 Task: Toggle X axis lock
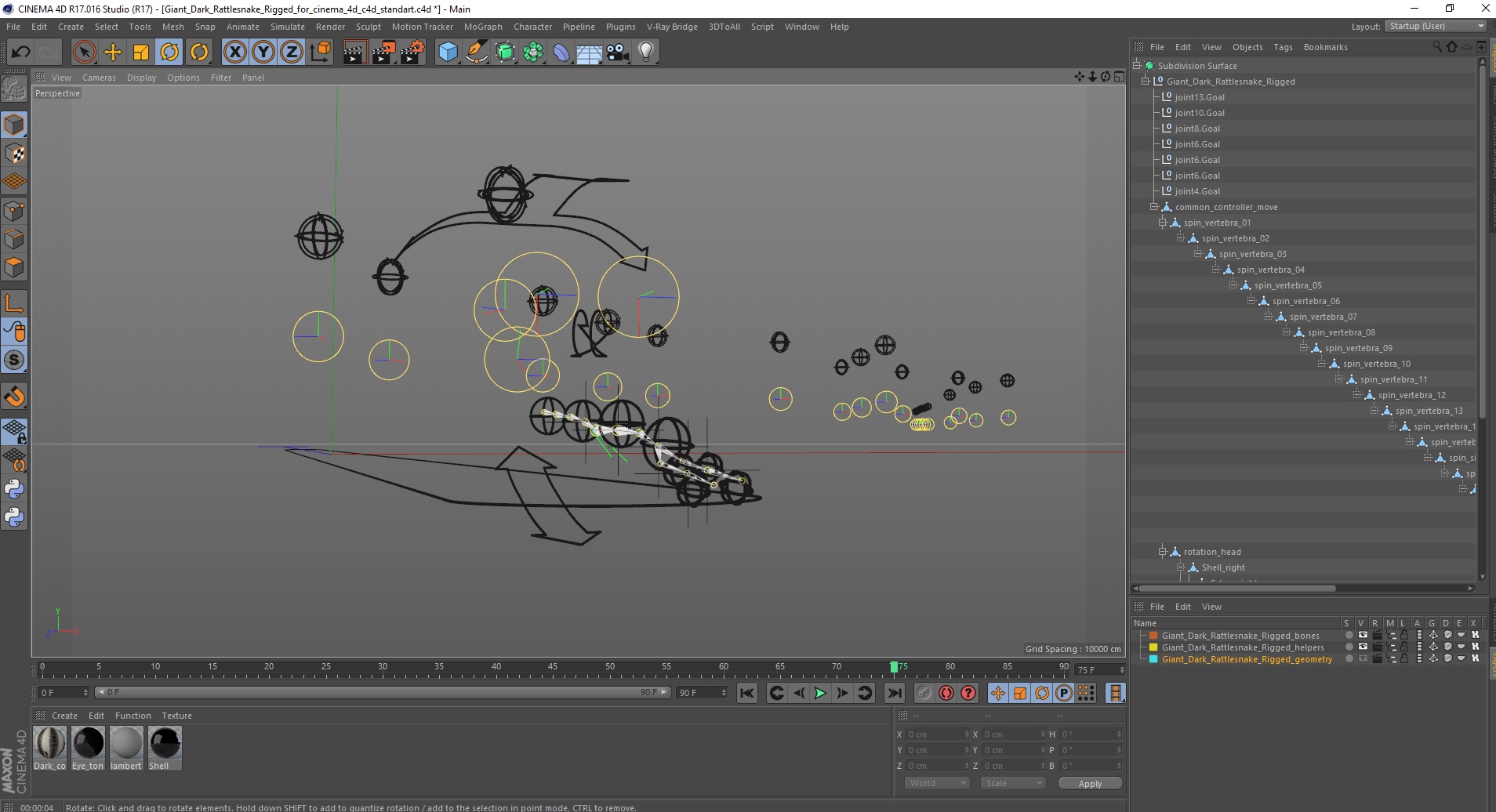point(234,53)
